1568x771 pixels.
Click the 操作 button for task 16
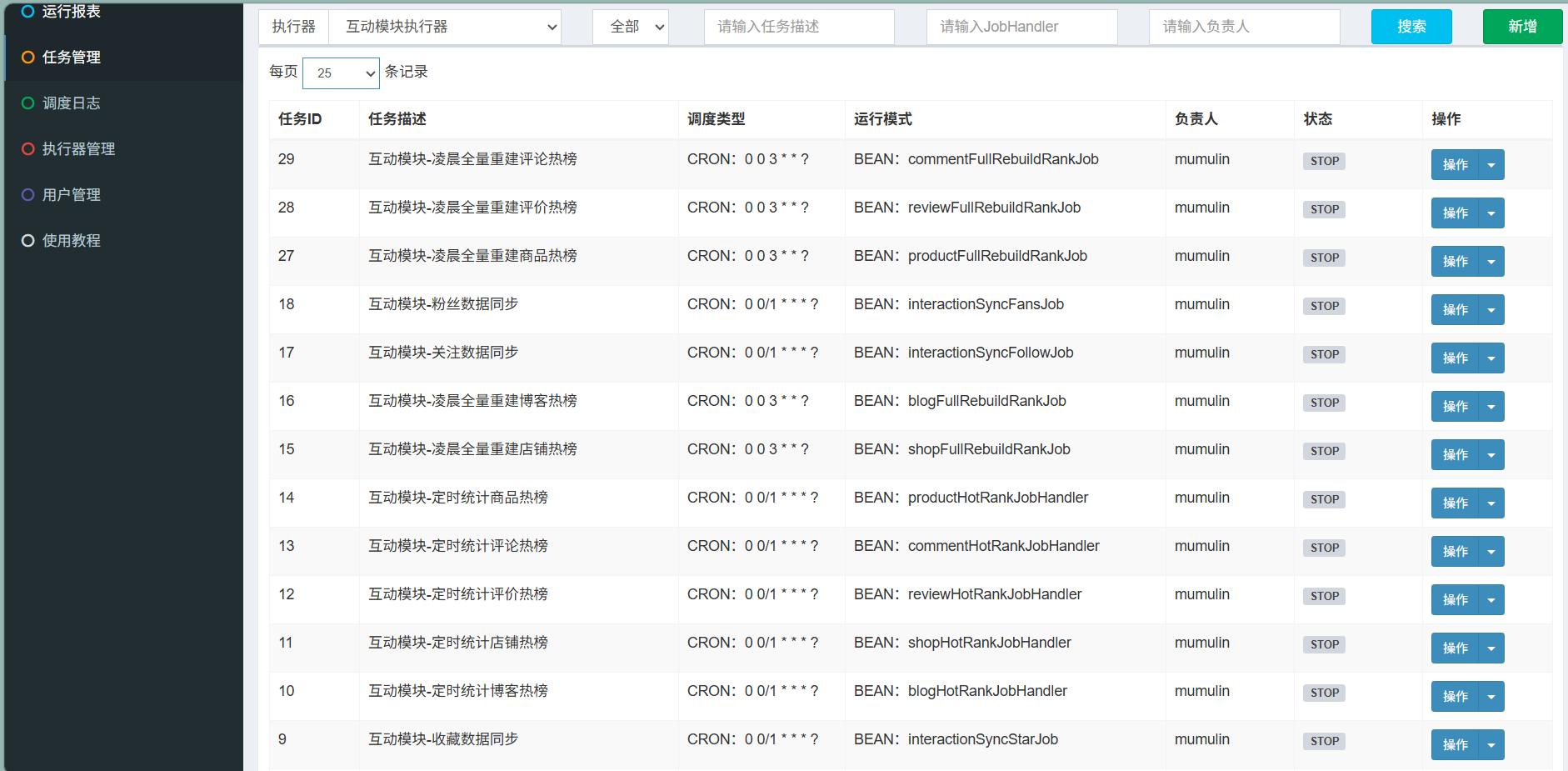coord(1455,407)
